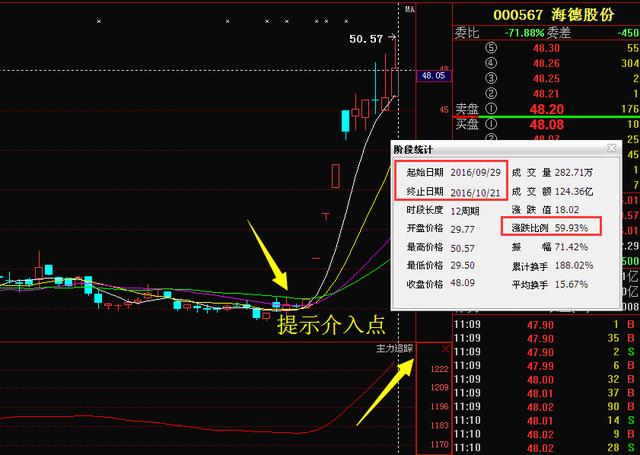Image resolution: width=640 pixels, height=455 pixels.
Task: Click the price axis label 45
Action: [444, 110]
